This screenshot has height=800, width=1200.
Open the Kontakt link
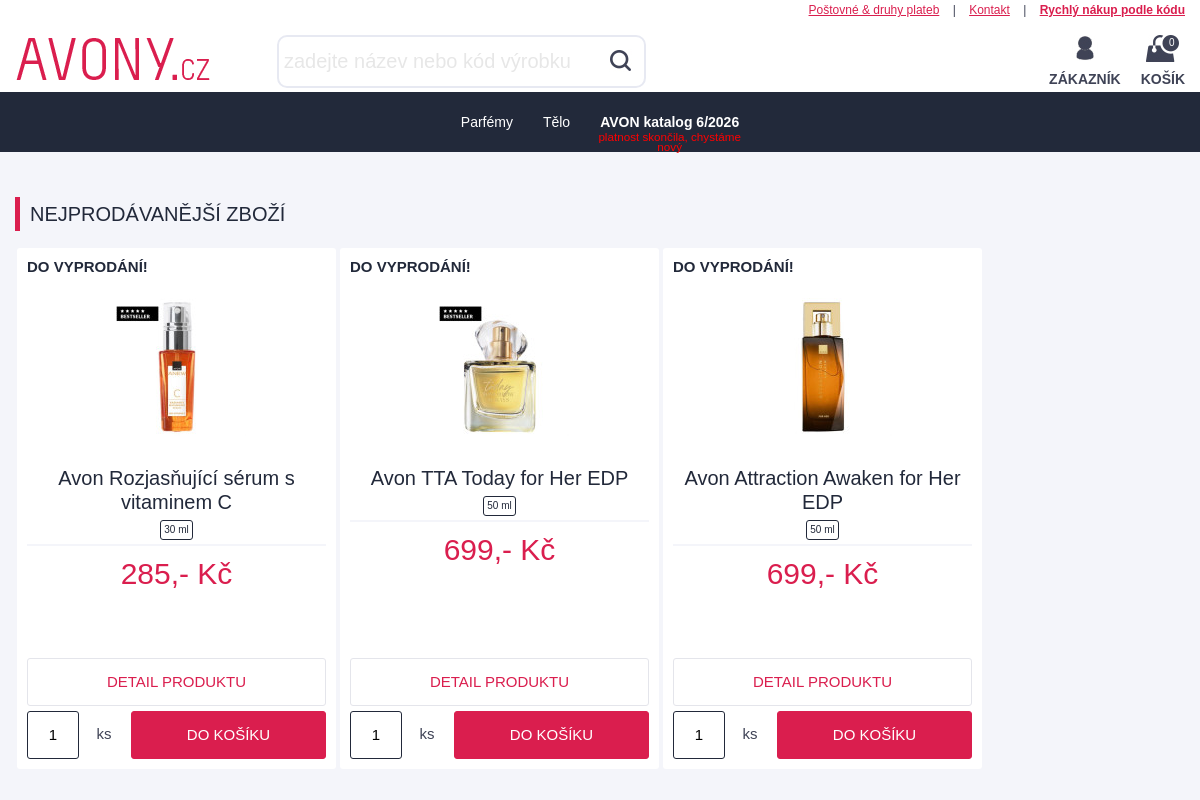point(989,10)
